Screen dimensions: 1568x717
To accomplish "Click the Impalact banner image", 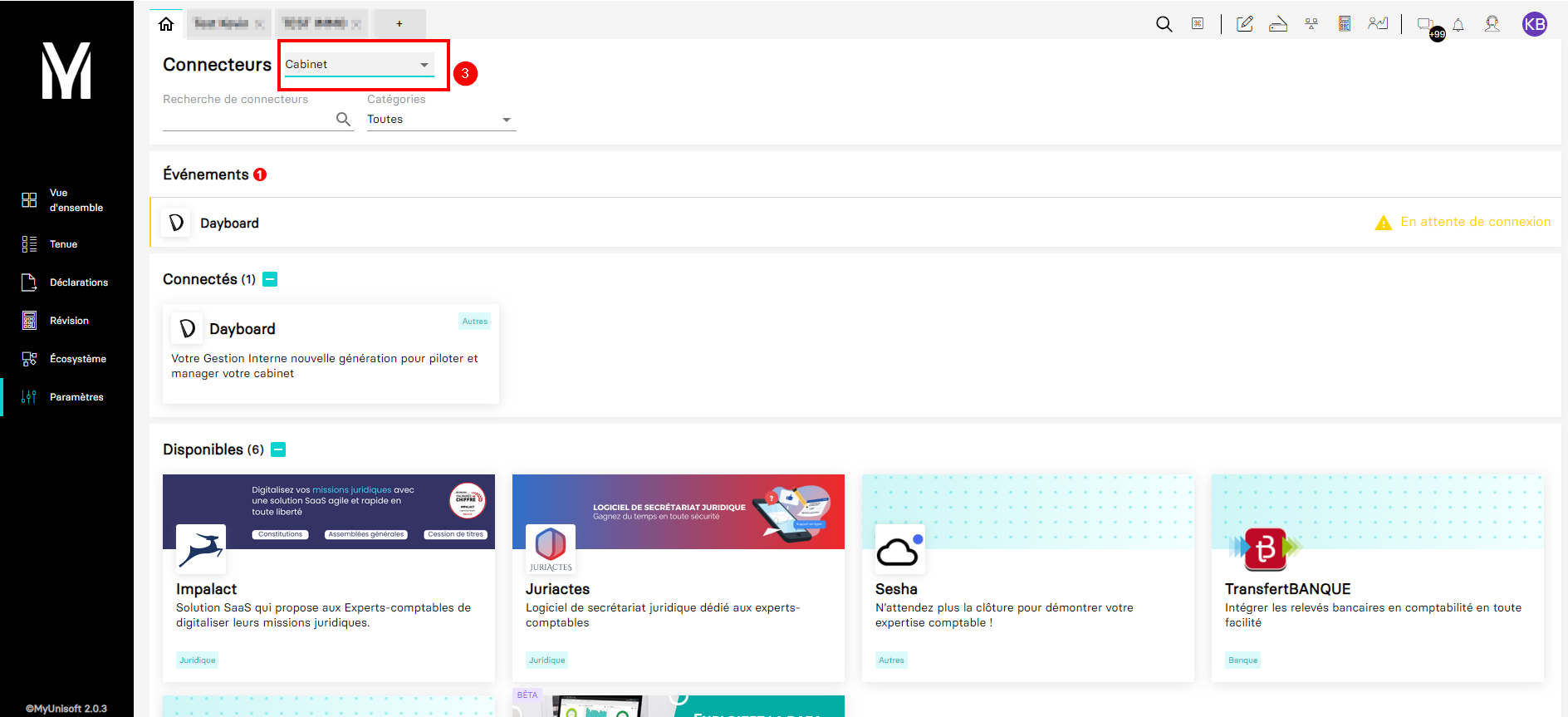I will [329, 512].
